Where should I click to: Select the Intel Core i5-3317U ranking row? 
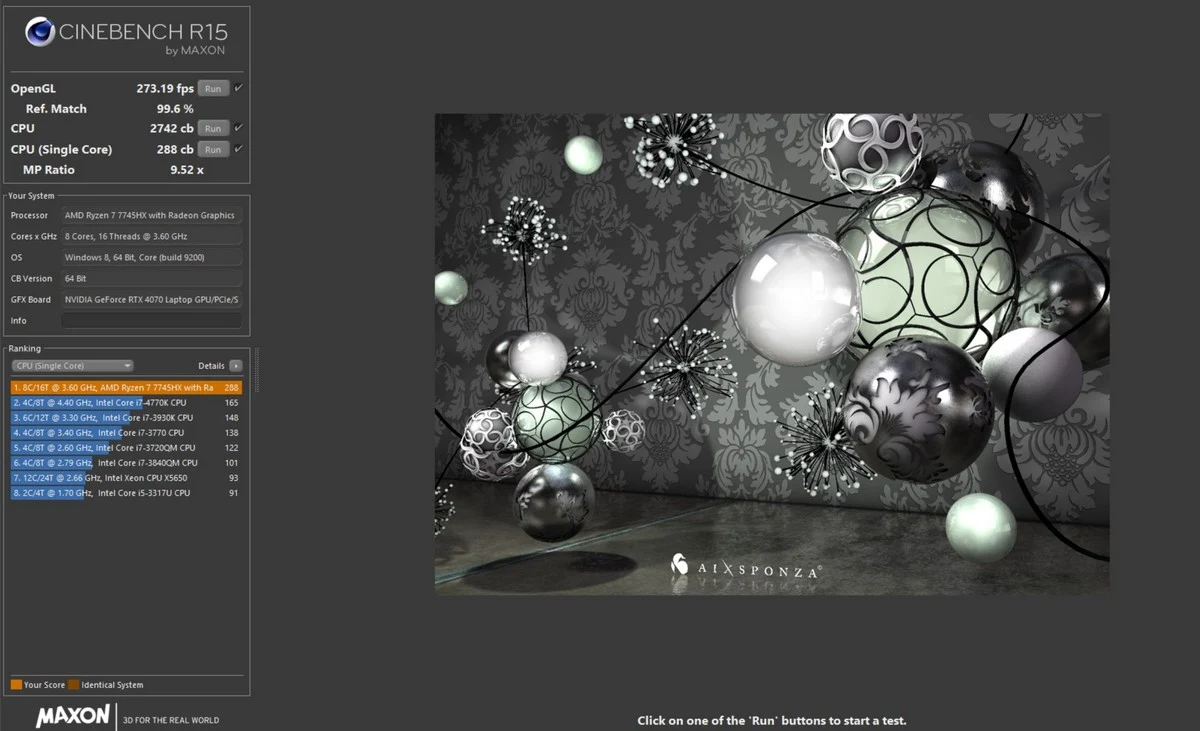click(x=126, y=493)
